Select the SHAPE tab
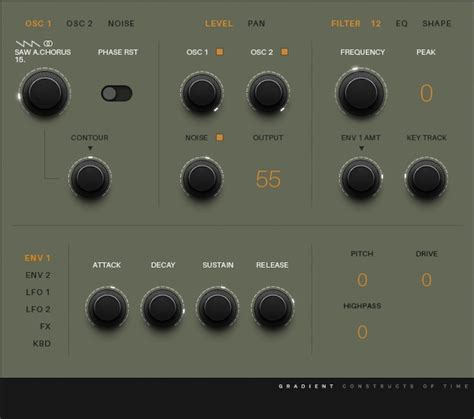The width and height of the screenshot is (474, 419). 437,24
